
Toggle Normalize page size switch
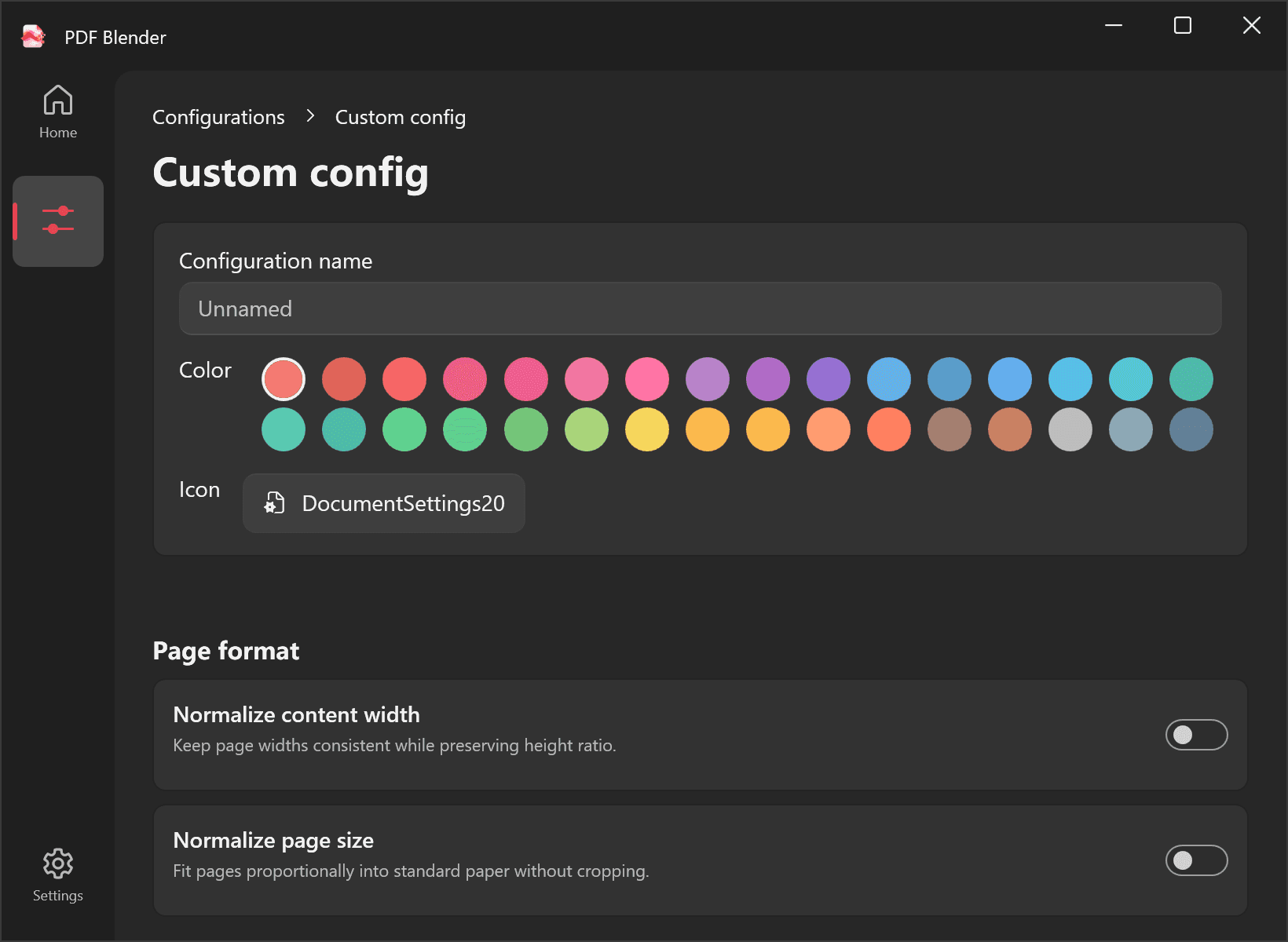point(1196,860)
